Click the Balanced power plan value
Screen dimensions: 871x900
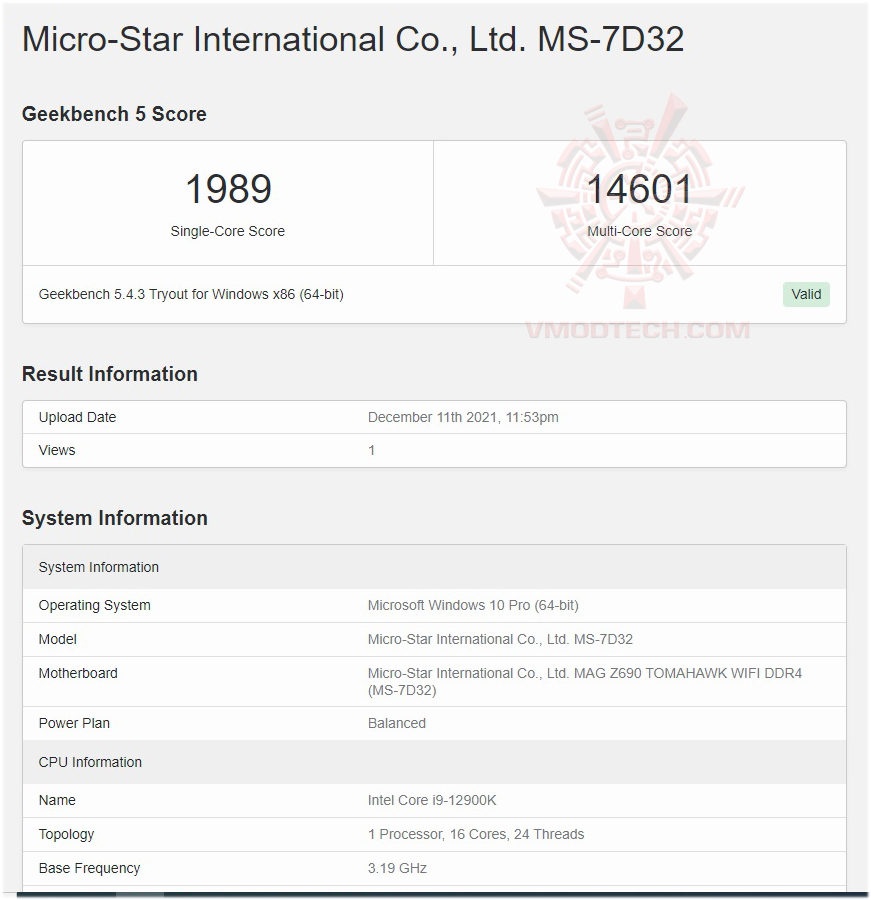[397, 723]
